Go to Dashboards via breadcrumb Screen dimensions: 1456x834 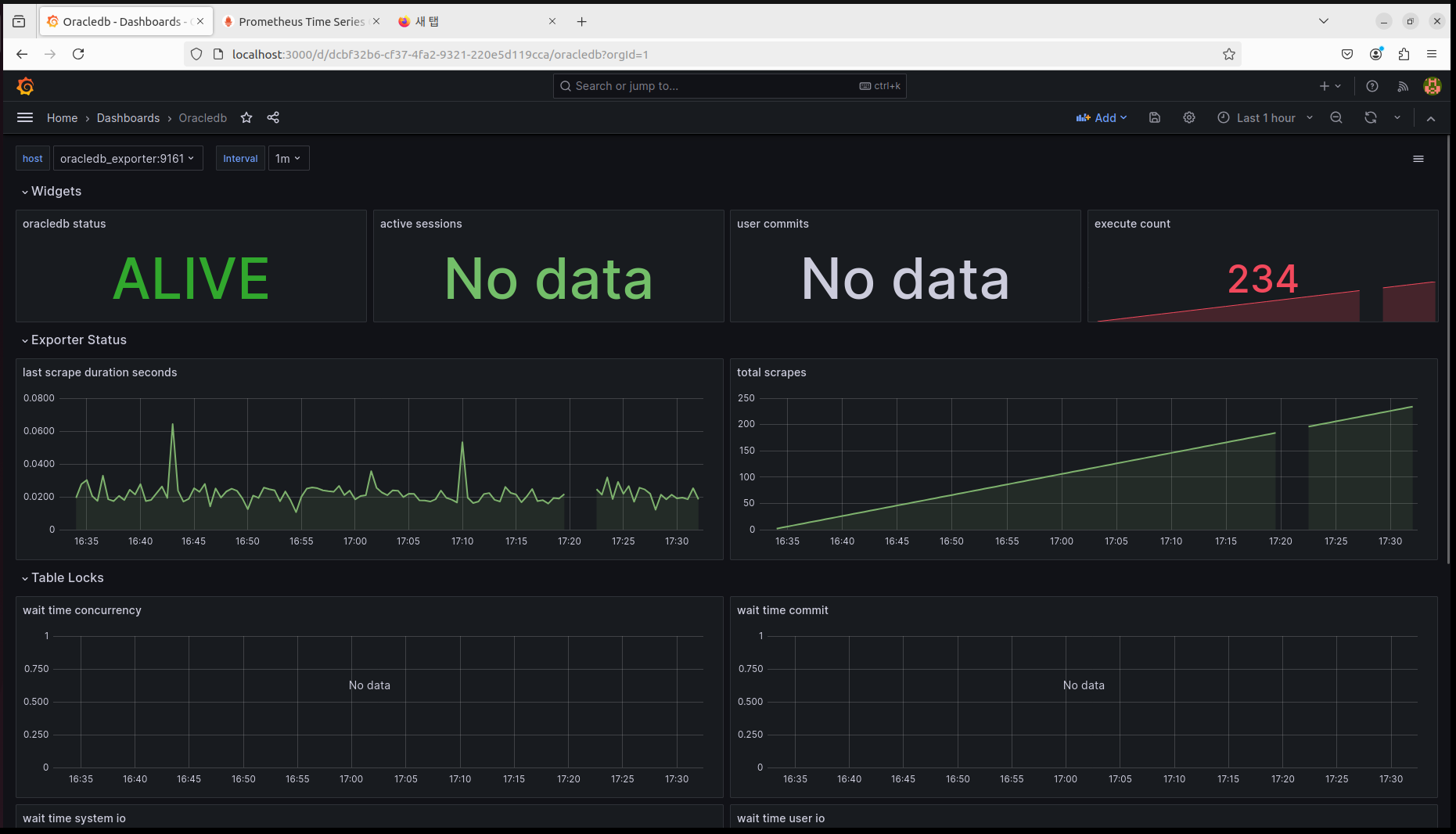[128, 117]
